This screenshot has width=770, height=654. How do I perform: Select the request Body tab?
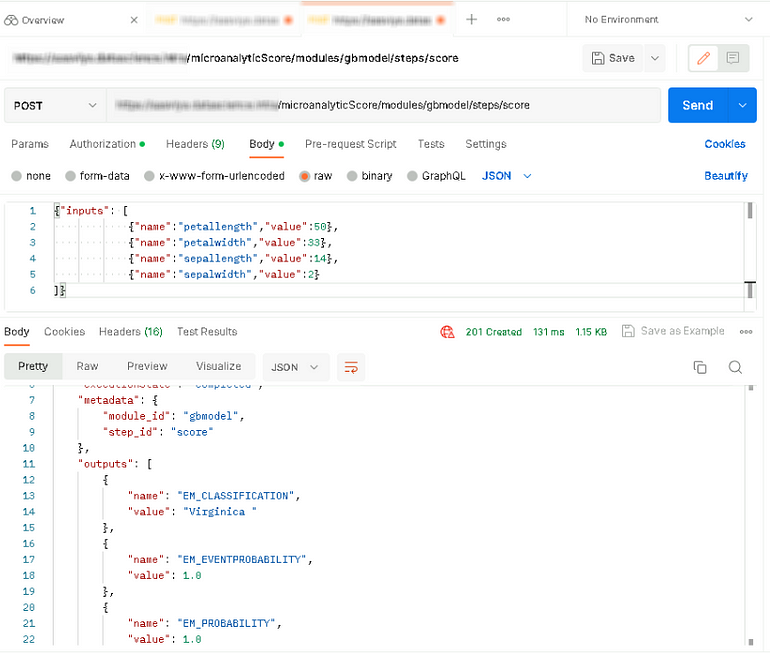(266, 144)
